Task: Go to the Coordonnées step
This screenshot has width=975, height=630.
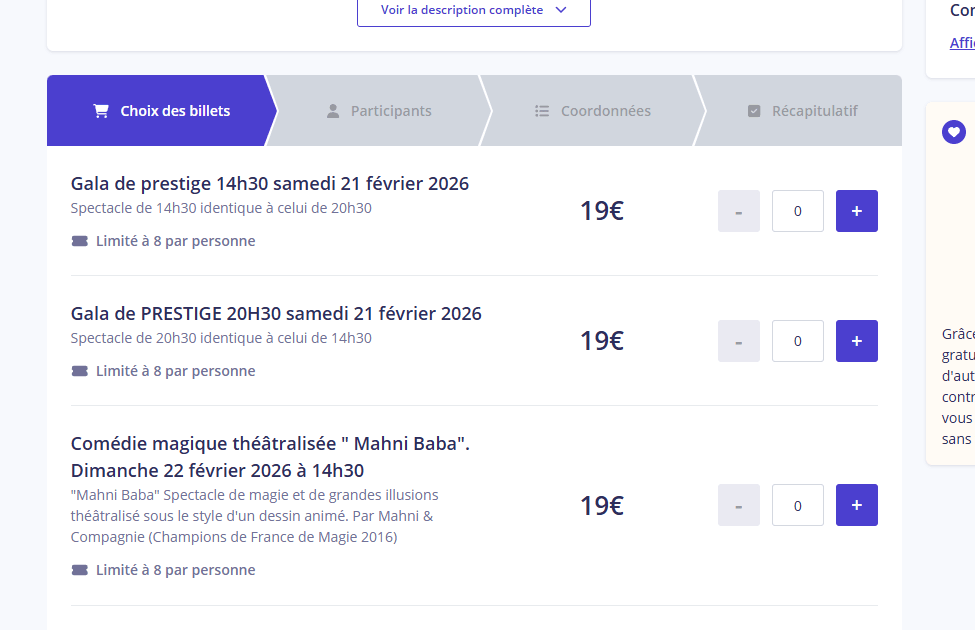Action: (x=594, y=111)
